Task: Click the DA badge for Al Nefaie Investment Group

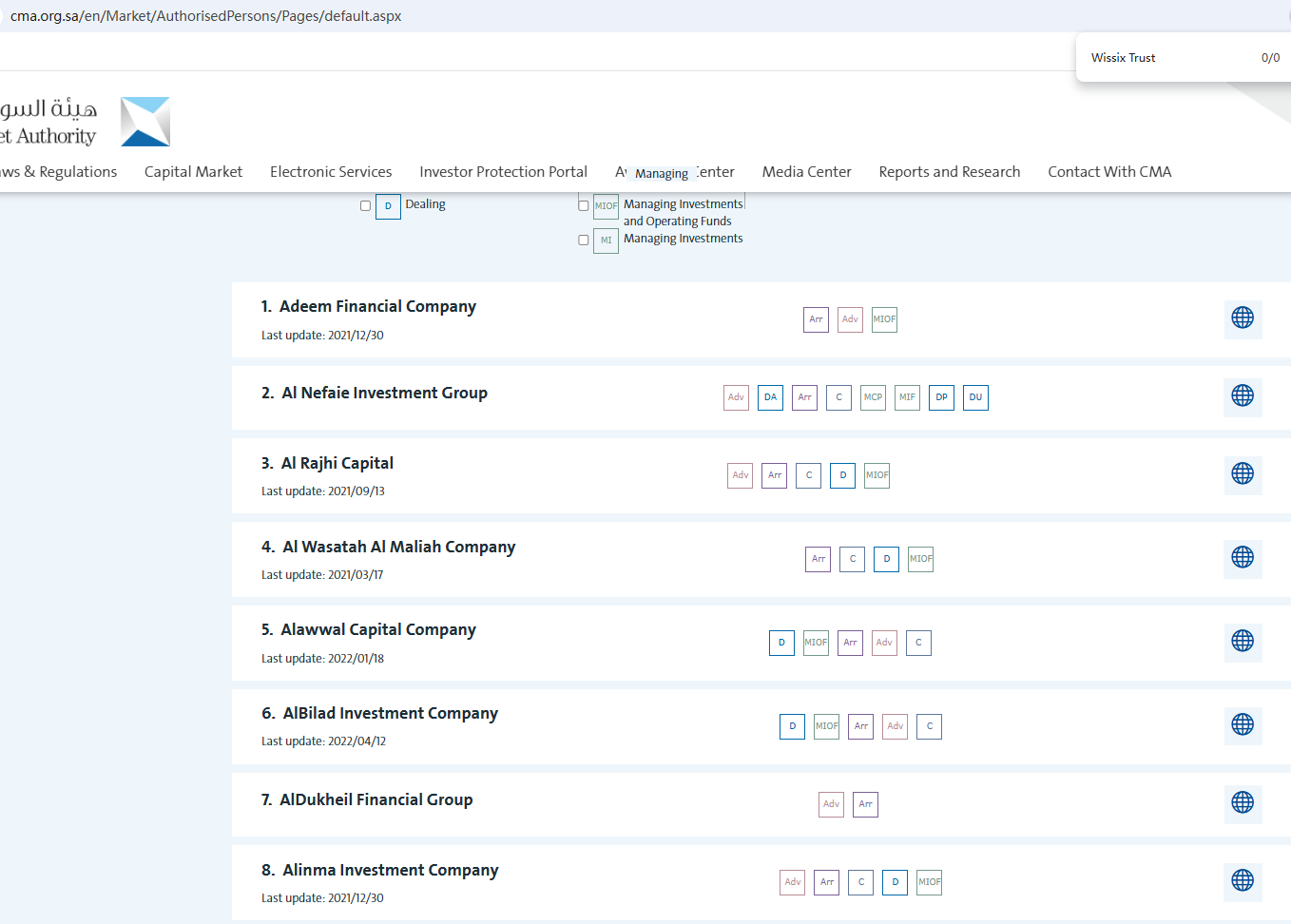Action: tap(770, 397)
